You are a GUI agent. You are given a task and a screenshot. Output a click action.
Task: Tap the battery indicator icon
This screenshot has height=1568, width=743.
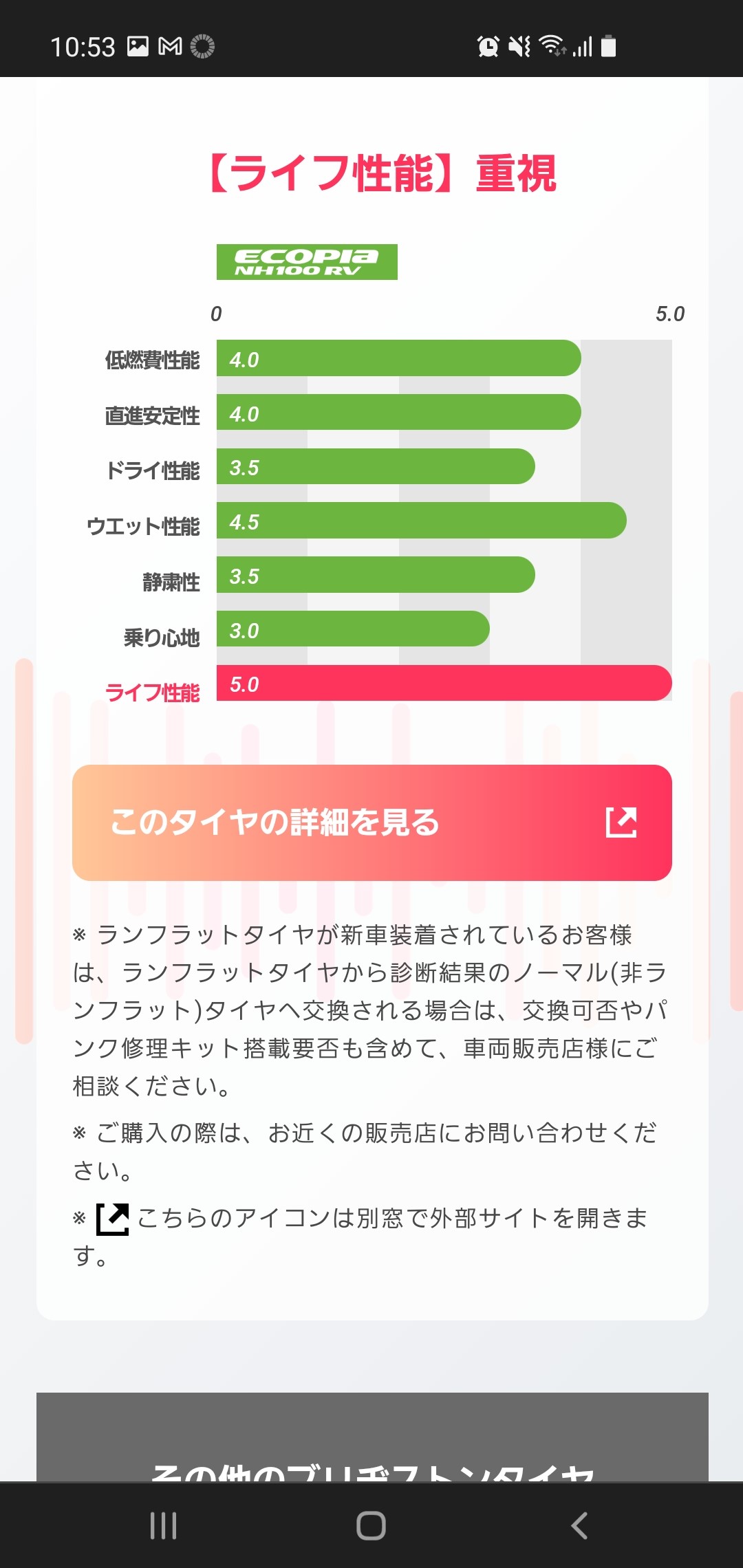608,46
